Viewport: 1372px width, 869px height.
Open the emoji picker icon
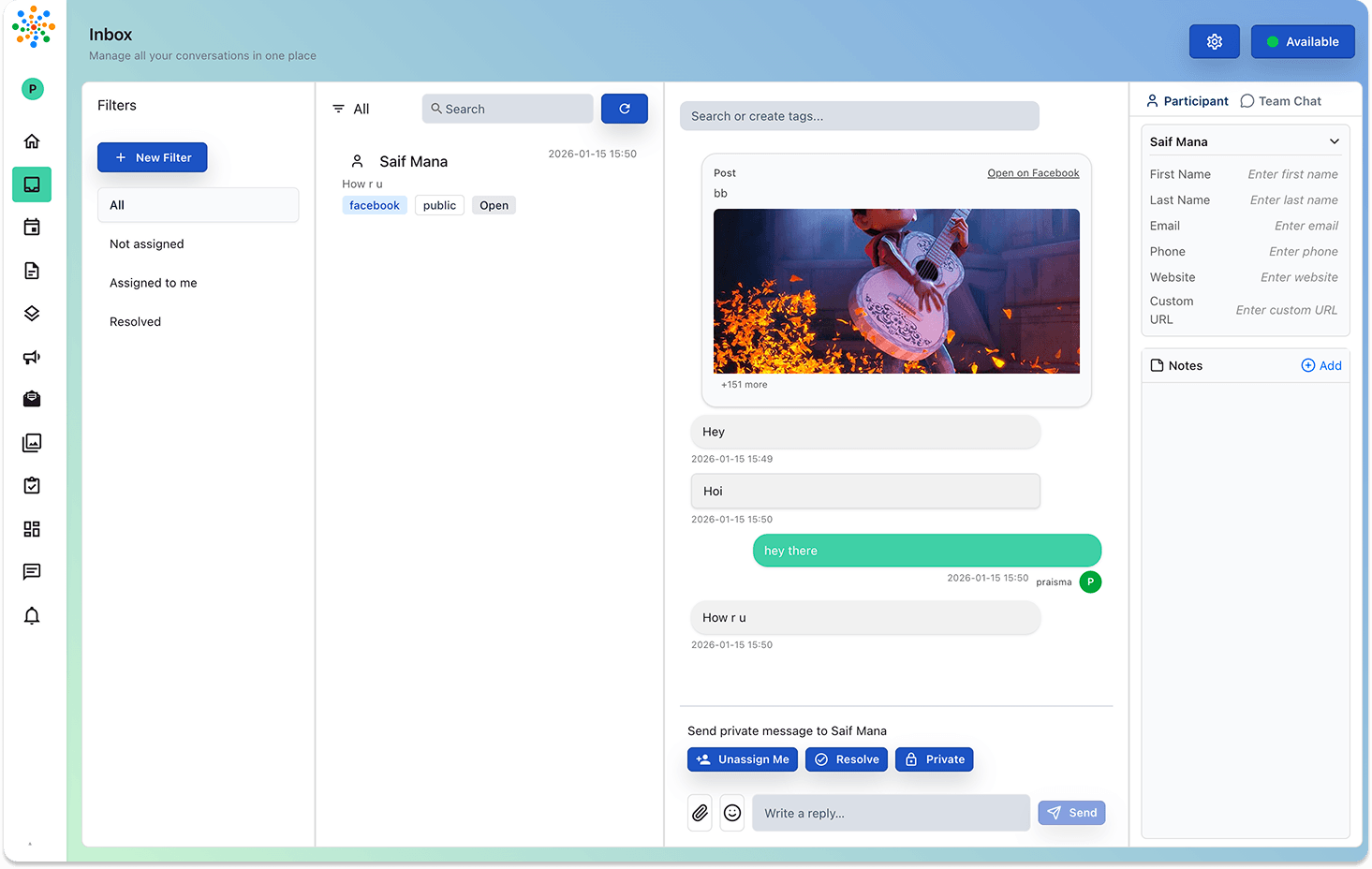pos(732,813)
